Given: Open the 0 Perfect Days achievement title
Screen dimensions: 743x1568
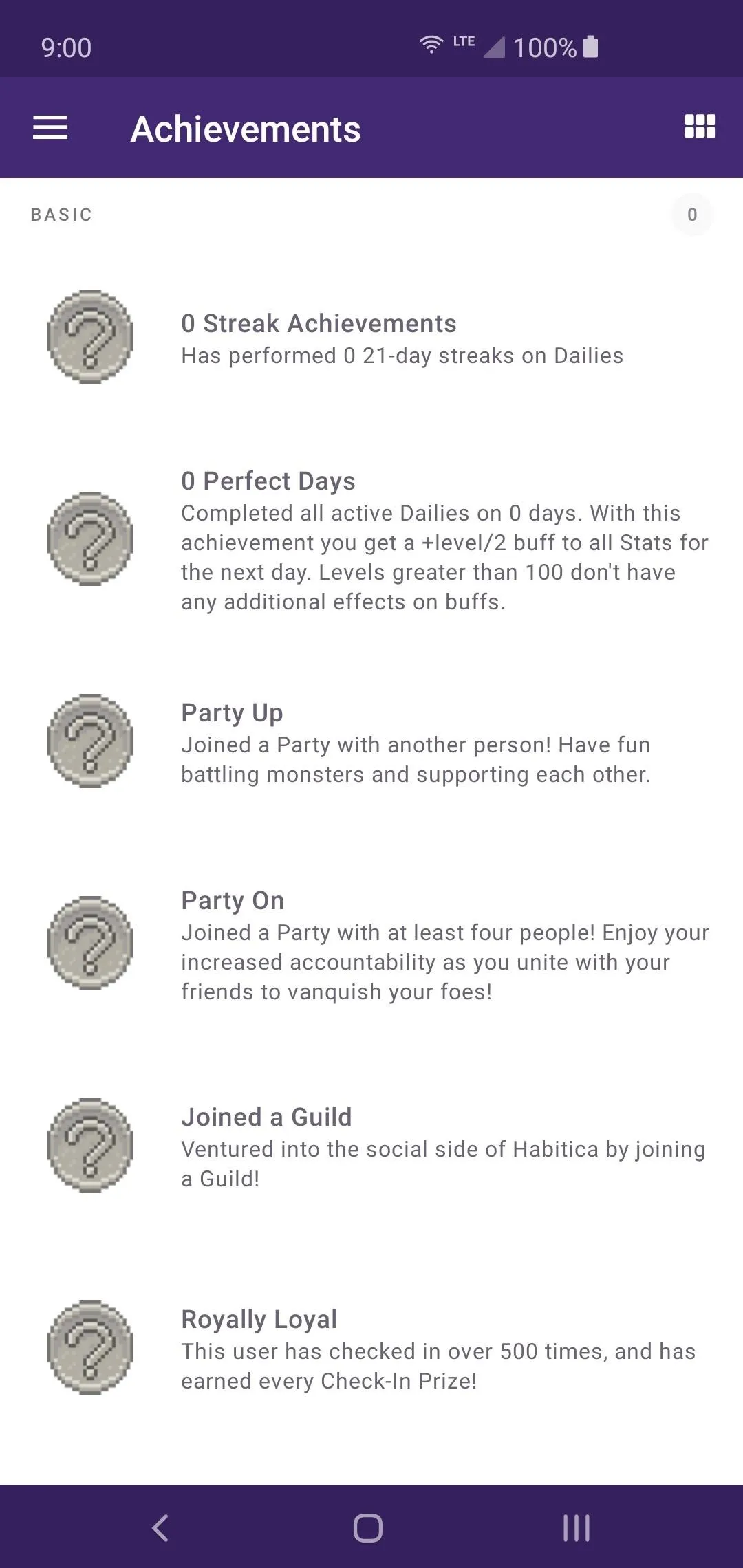Looking at the screenshot, I should coord(268,481).
